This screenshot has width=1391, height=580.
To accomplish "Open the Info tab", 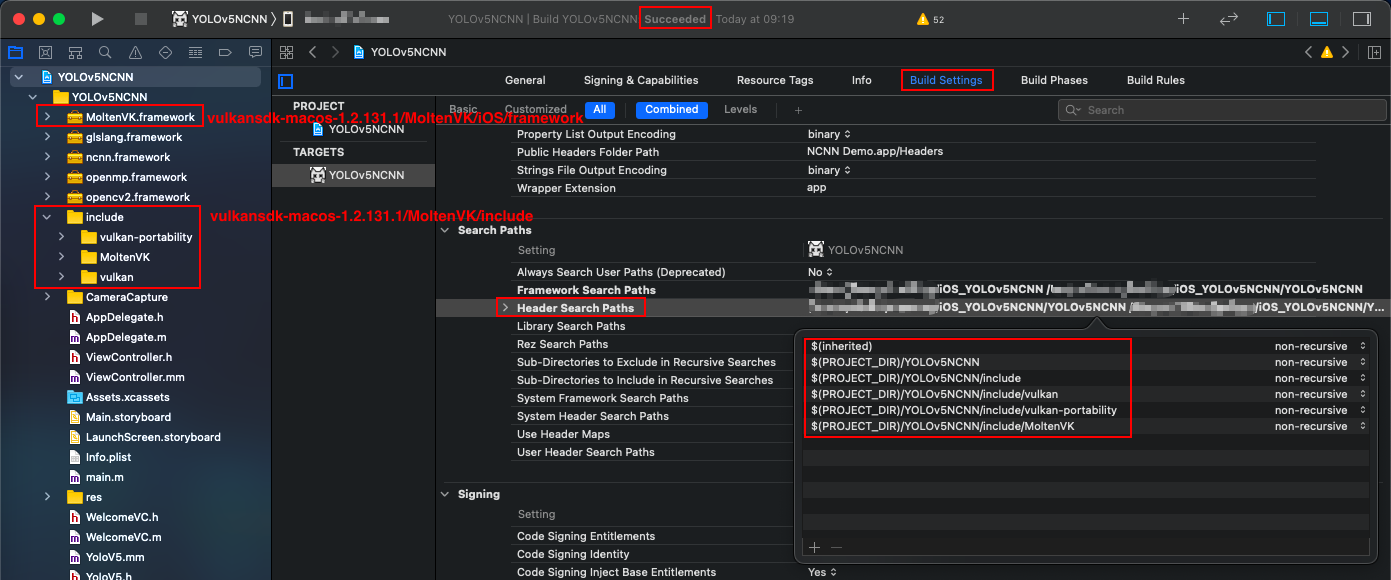I will coord(862,80).
